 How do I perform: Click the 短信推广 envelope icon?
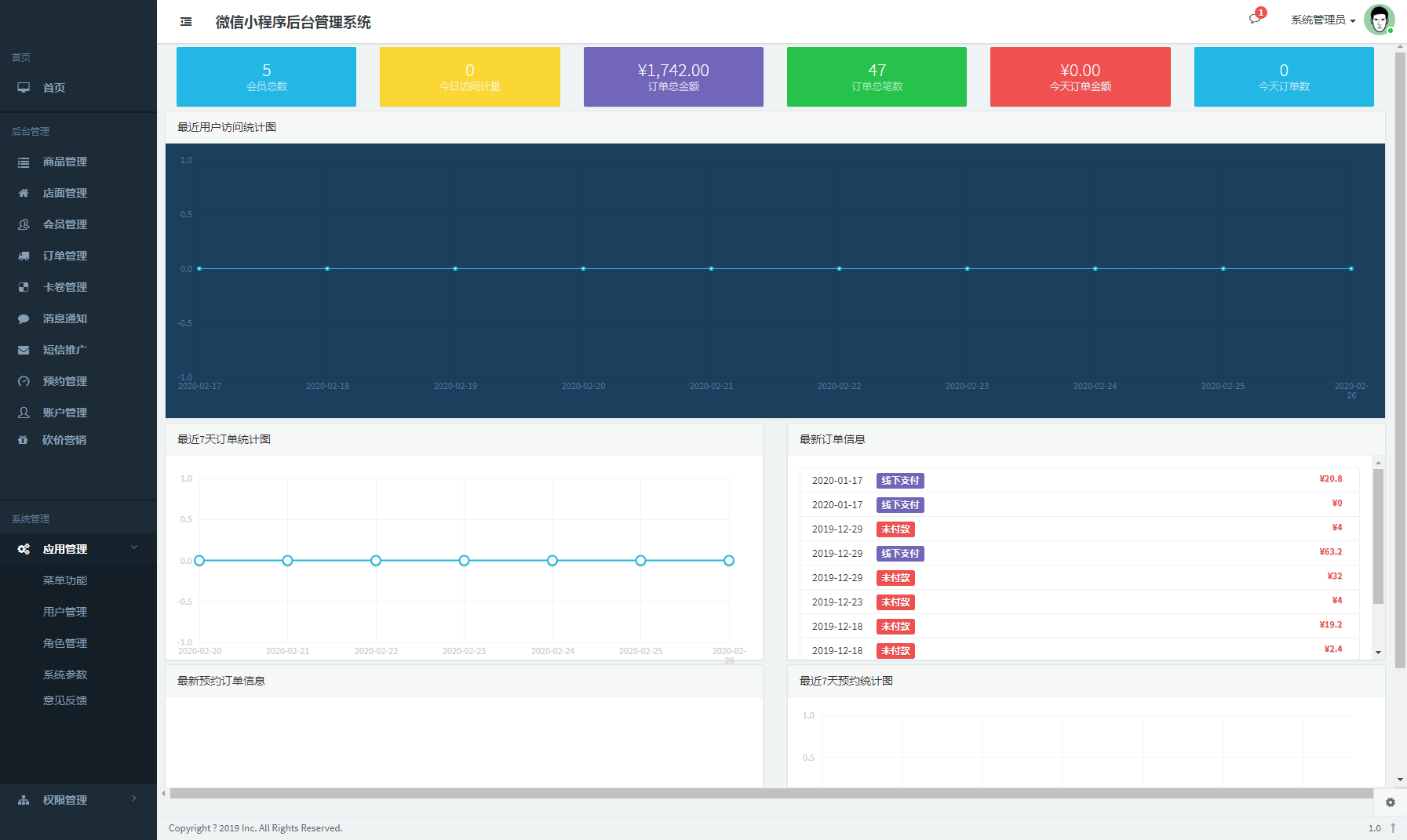(24, 350)
